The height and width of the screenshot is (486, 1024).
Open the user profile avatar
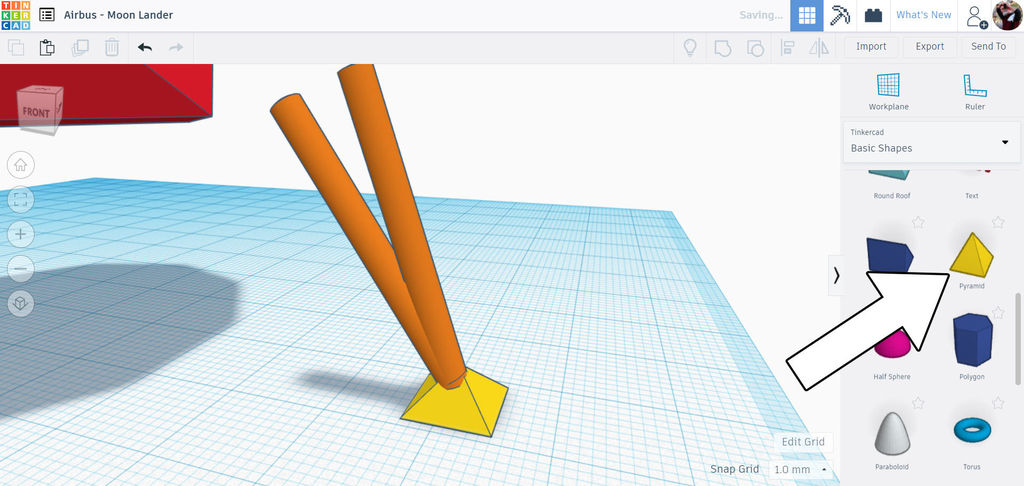1008,15
